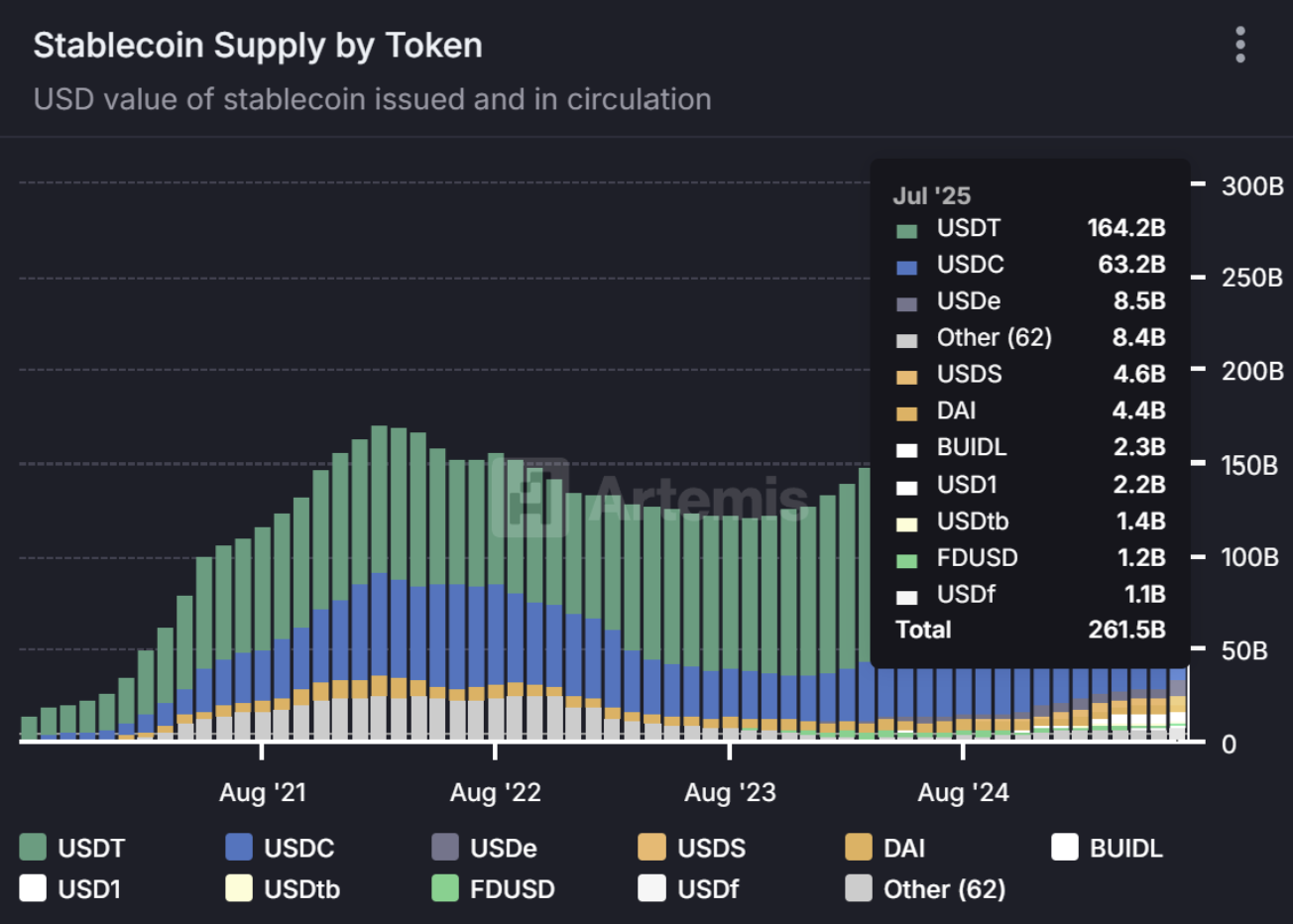The image size is (1293, 924).
Task: Click the USDf legend square icon
Action: coord(651,888)
